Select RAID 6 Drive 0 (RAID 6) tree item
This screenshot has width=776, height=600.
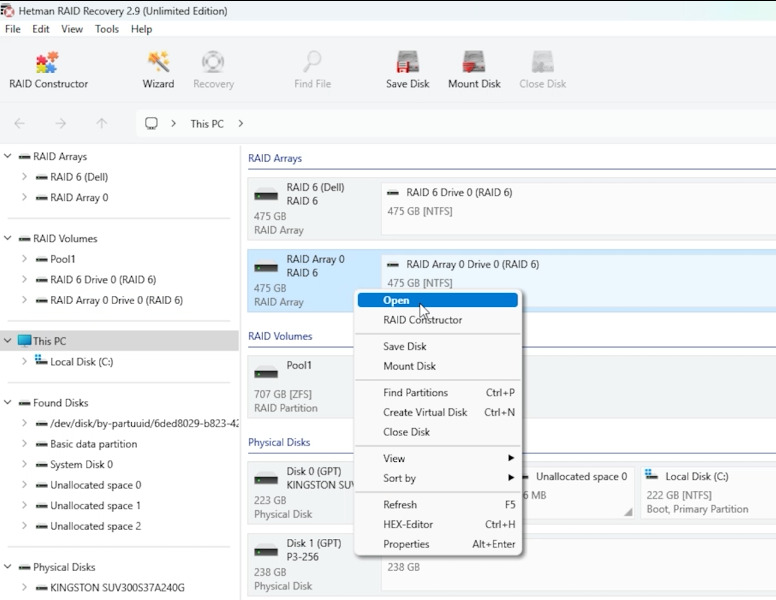(103, 279)
